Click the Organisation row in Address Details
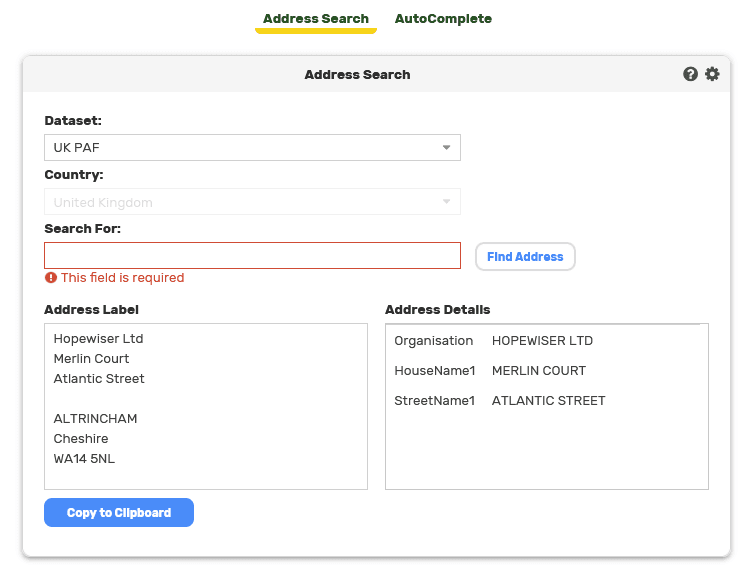The image size is (747, 572). pyautogui.click(x=494, y=341)
